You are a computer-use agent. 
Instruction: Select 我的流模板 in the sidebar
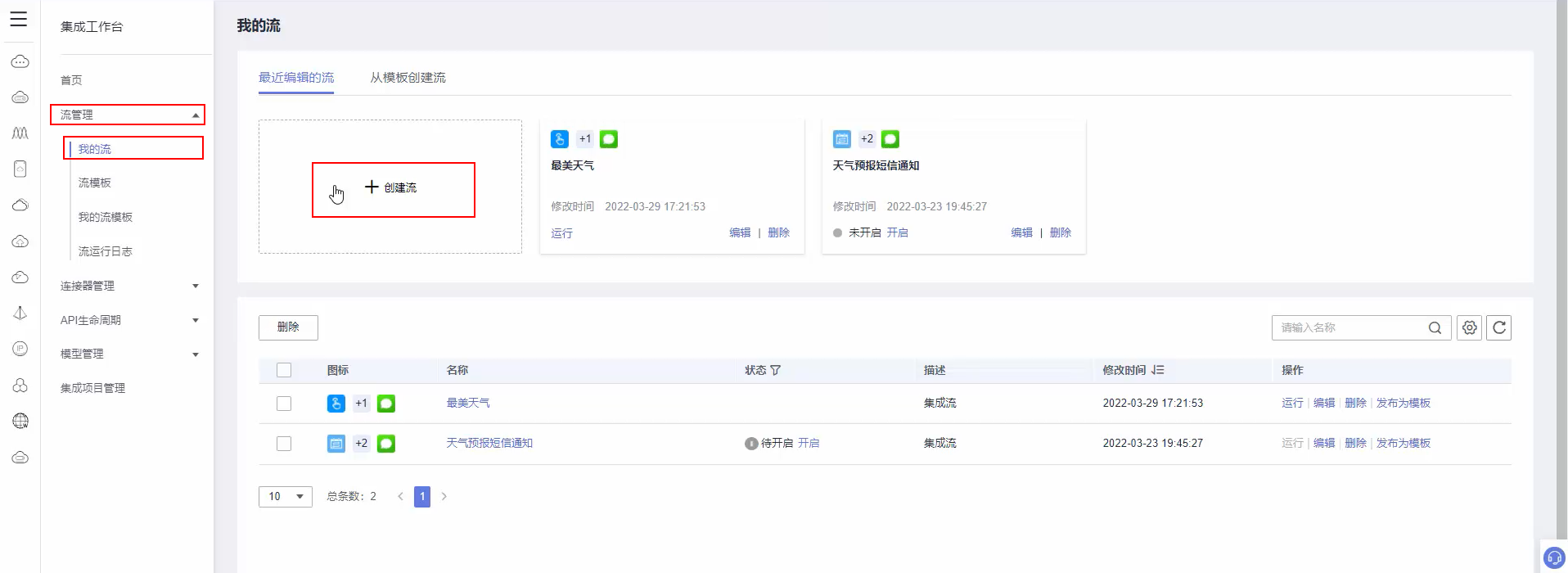(x=106, y=217)
